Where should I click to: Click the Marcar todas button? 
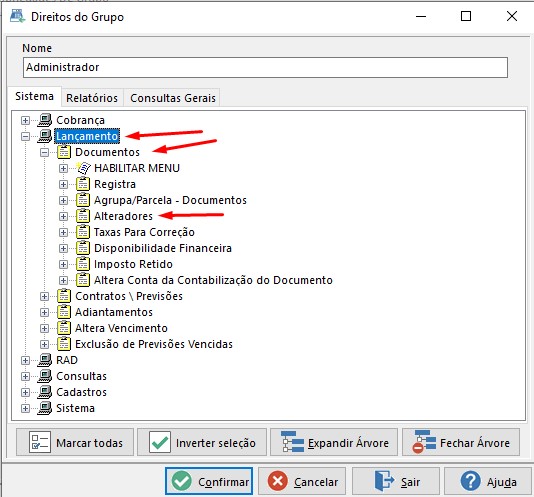pos(75,442)
